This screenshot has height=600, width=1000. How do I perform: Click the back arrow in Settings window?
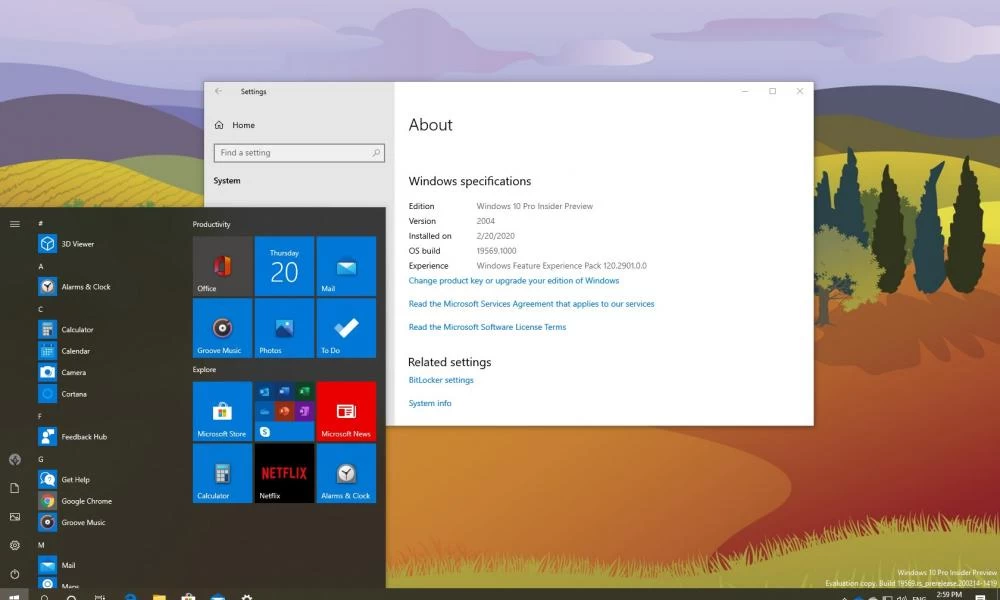[x=219, y=91]
